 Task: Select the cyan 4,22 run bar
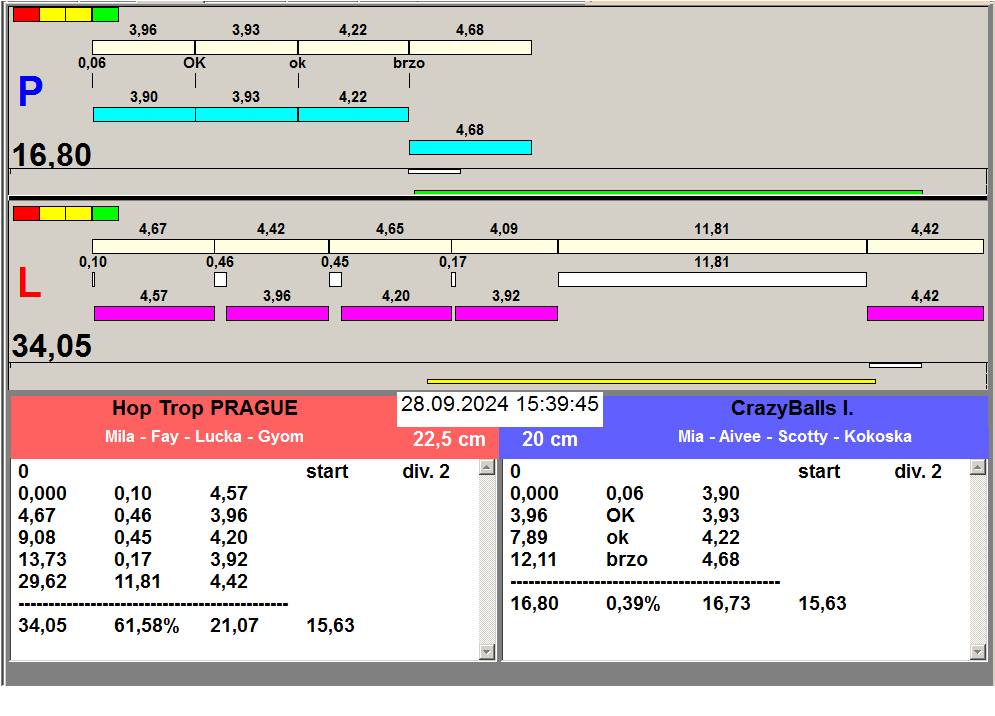pyautogui.click(x=353, y=115)
